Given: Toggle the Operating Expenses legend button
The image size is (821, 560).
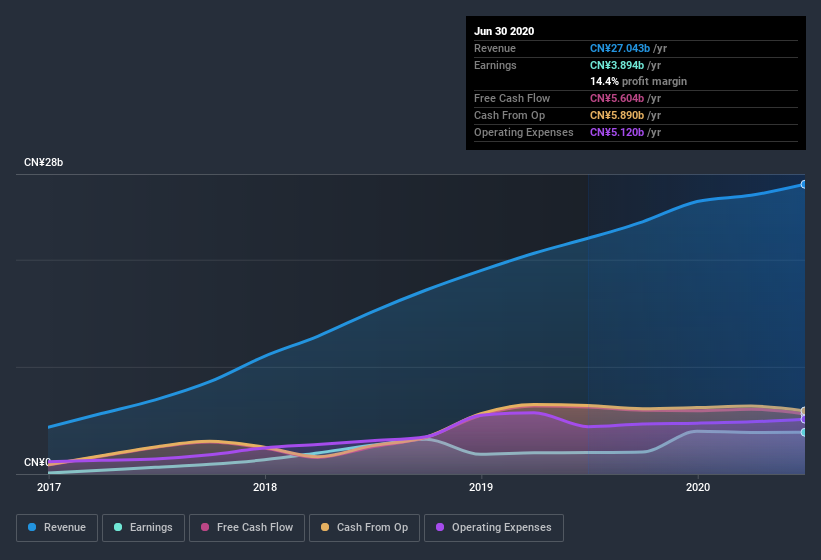Looking at the screenshot, I should [494, 528].
